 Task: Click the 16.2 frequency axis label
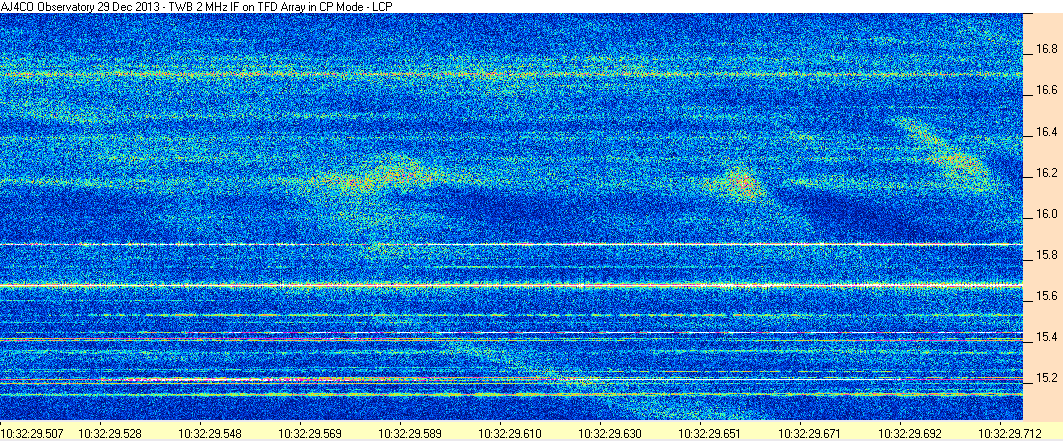coord(1046,173)
